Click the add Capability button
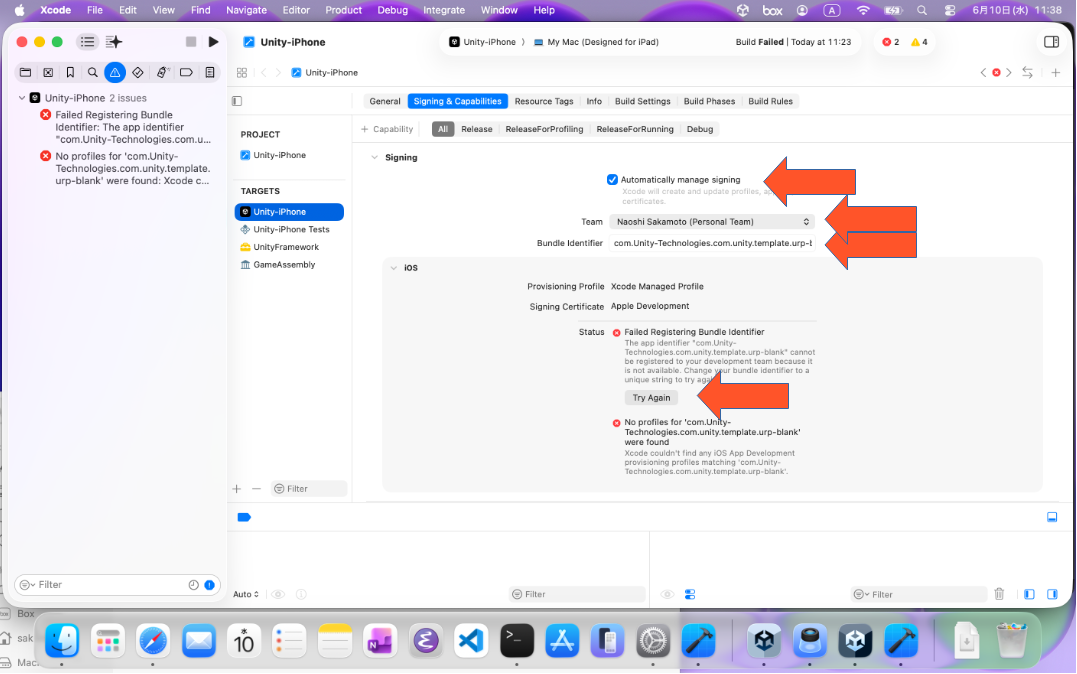 [387, 129]
